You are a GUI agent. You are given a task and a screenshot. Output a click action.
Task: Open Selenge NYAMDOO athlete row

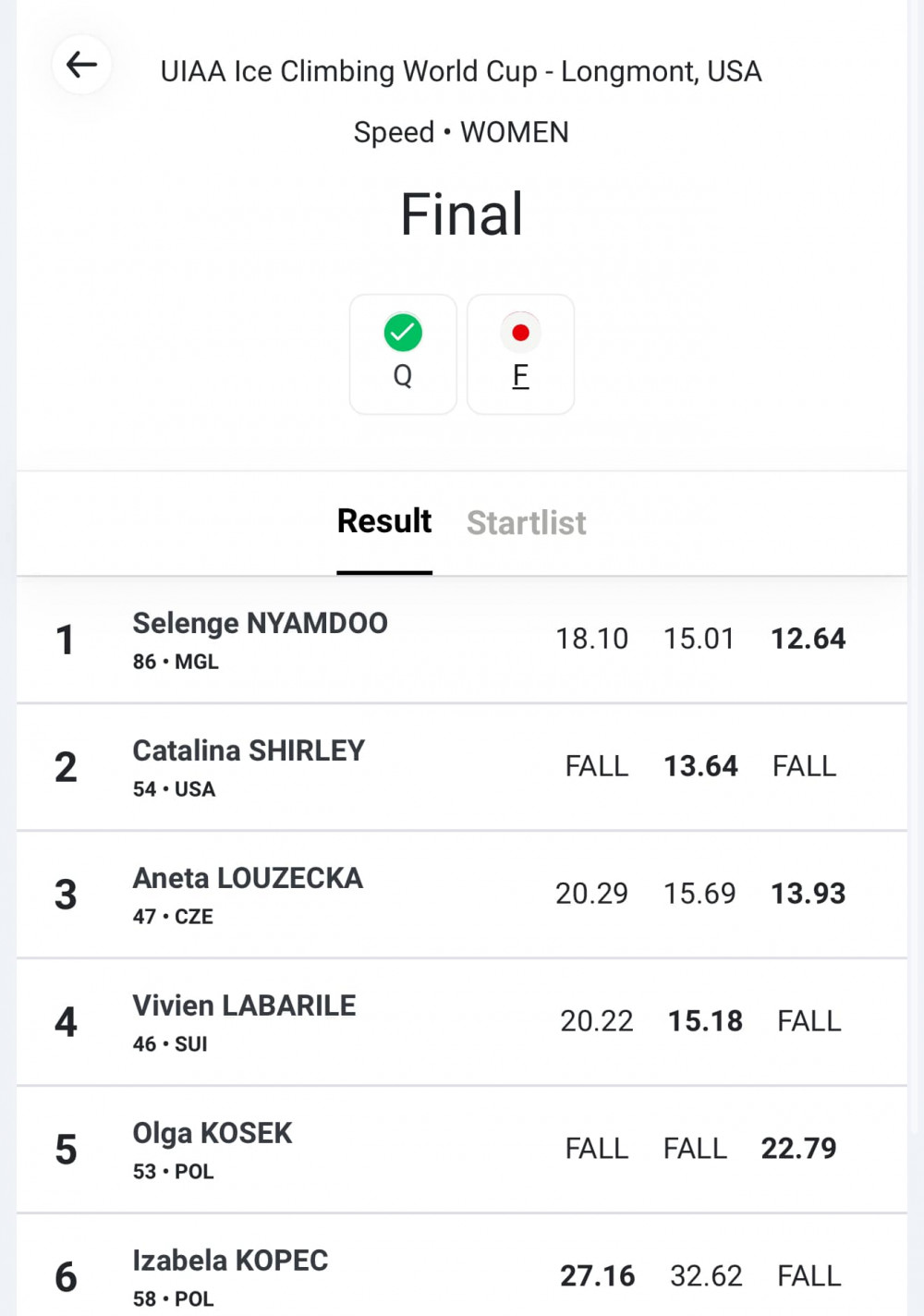pos(462,640)
